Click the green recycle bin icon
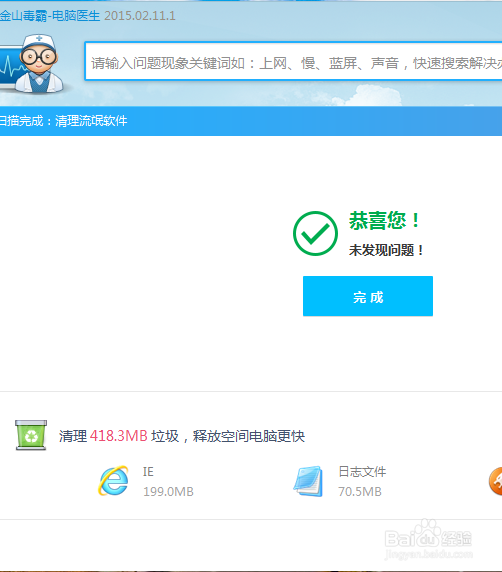 31,435
